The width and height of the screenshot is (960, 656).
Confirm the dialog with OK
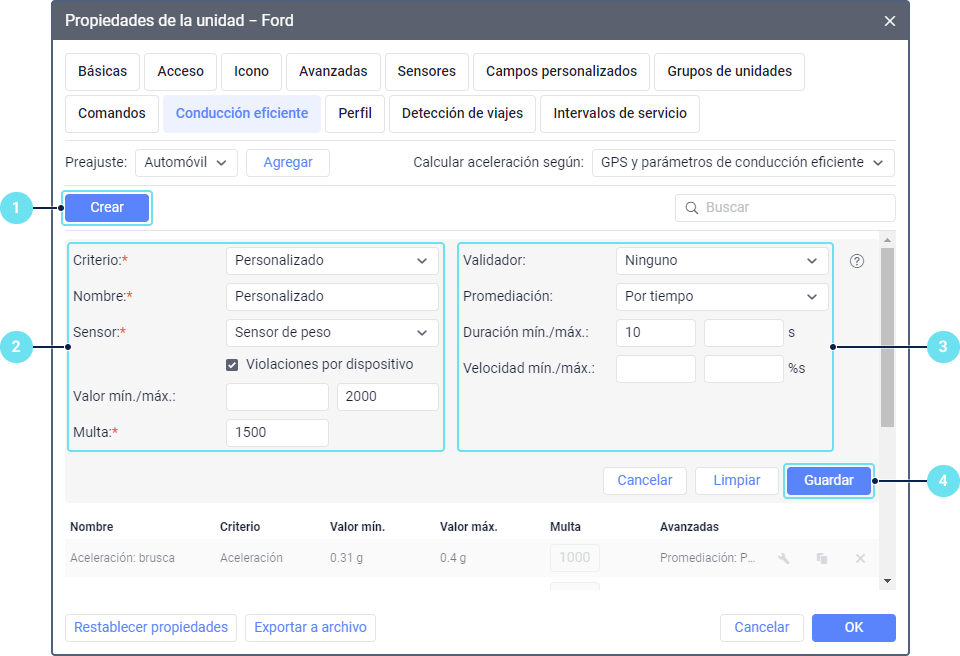click(x=853, y=628)
